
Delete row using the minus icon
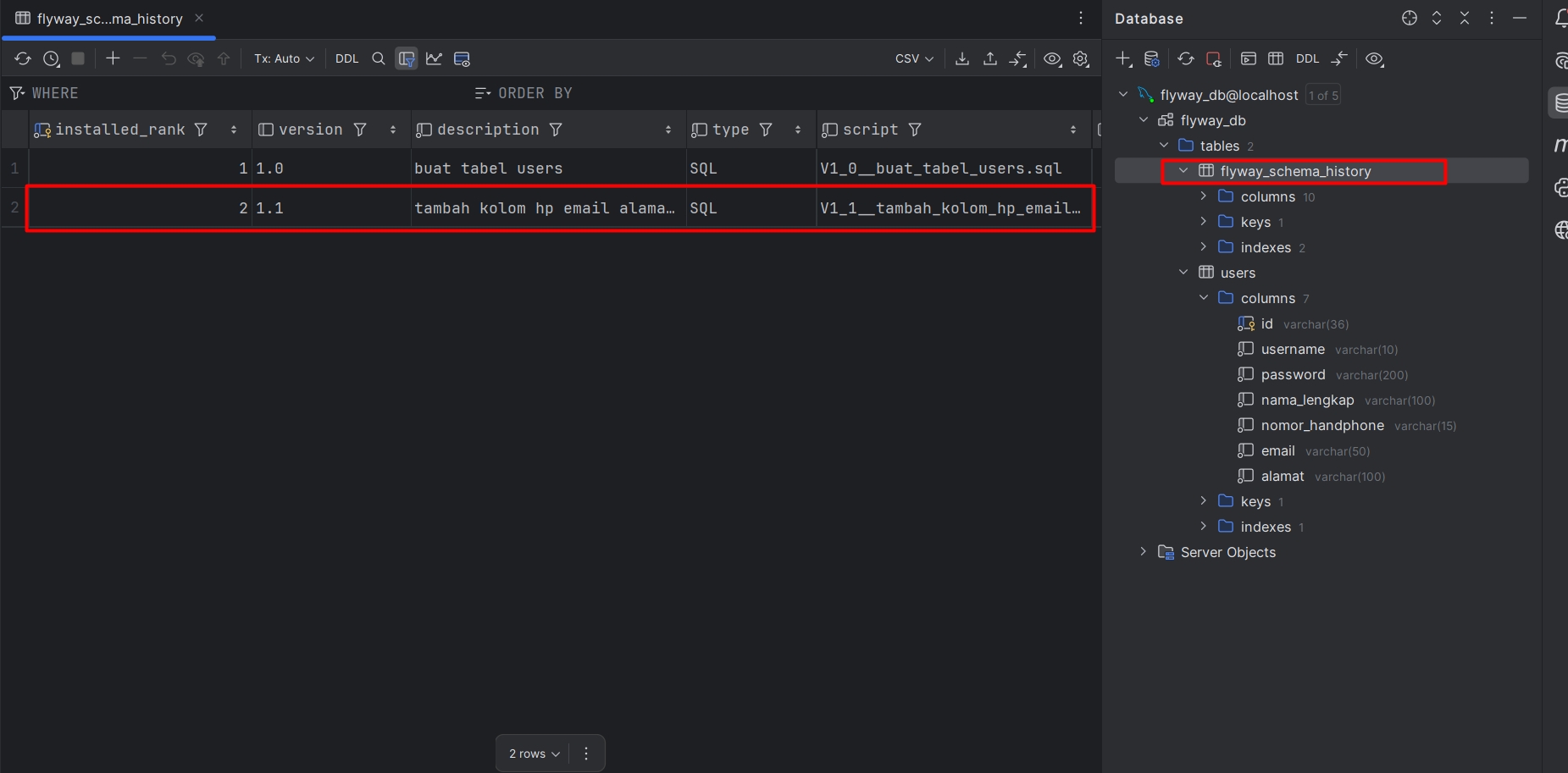pos(141,58)
